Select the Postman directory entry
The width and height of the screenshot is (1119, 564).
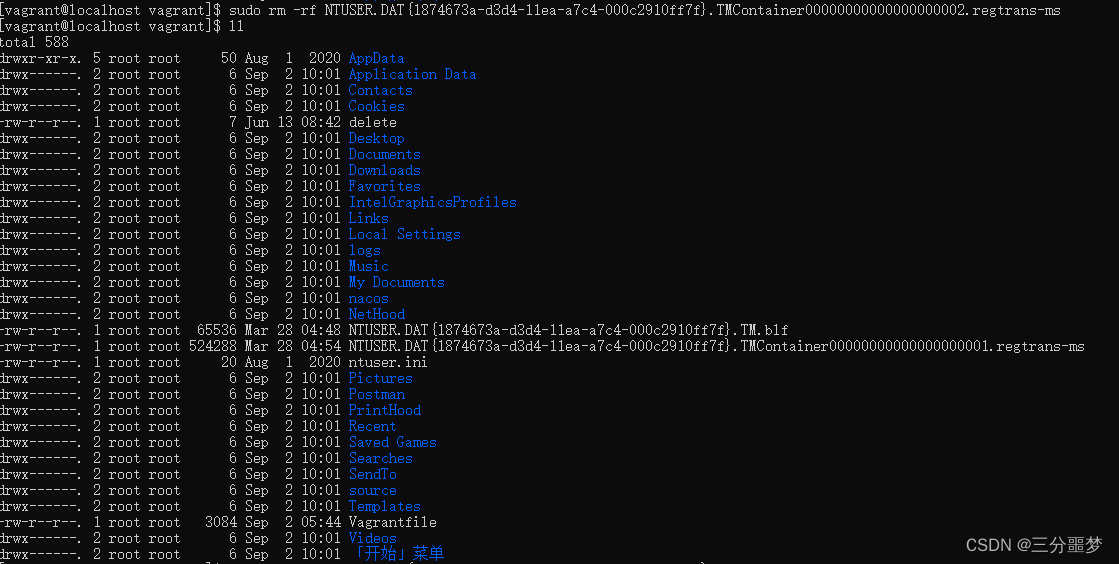pos(377,395)
